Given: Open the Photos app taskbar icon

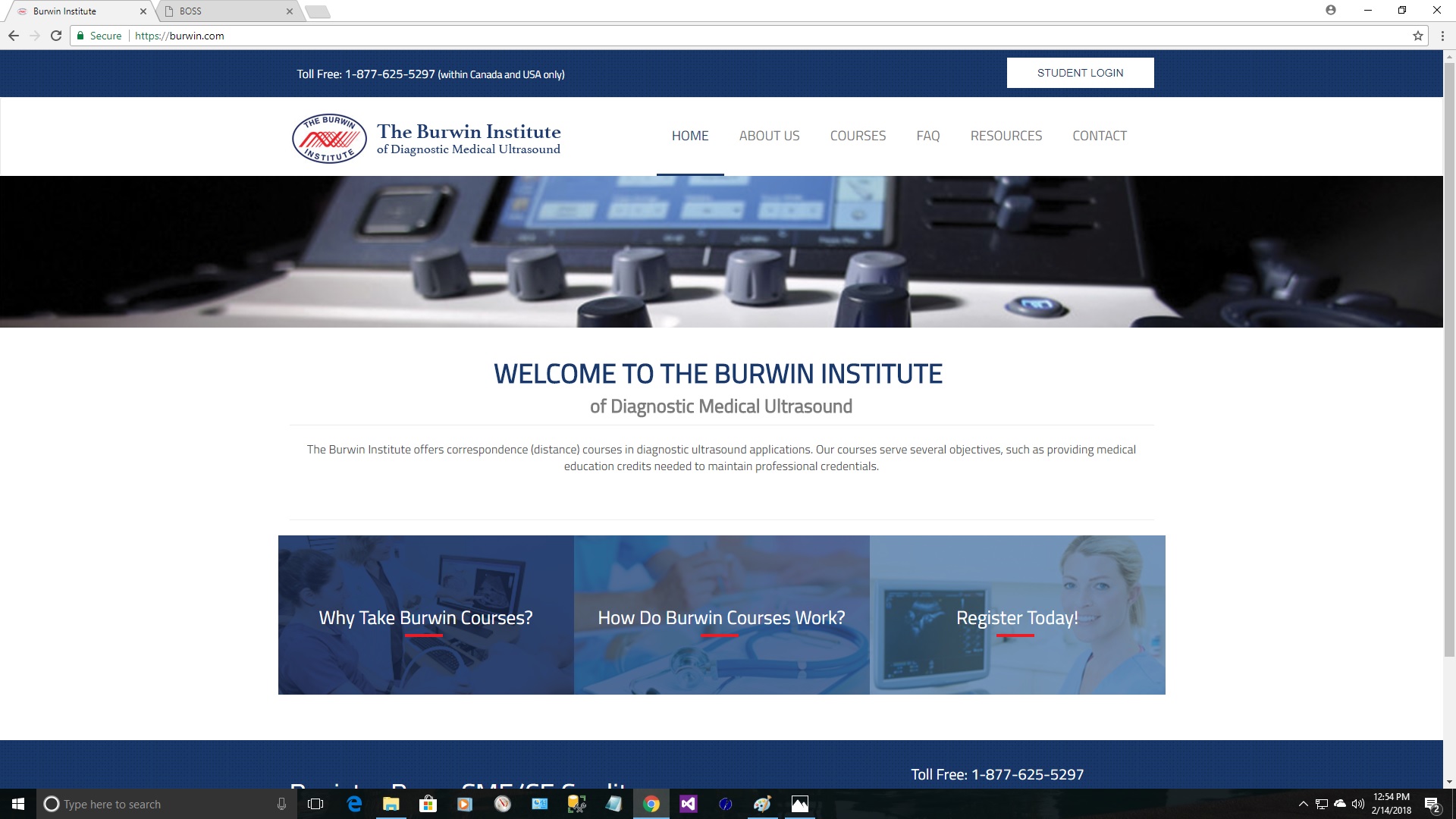Looking at the screenshot, I should pos(800,804).
